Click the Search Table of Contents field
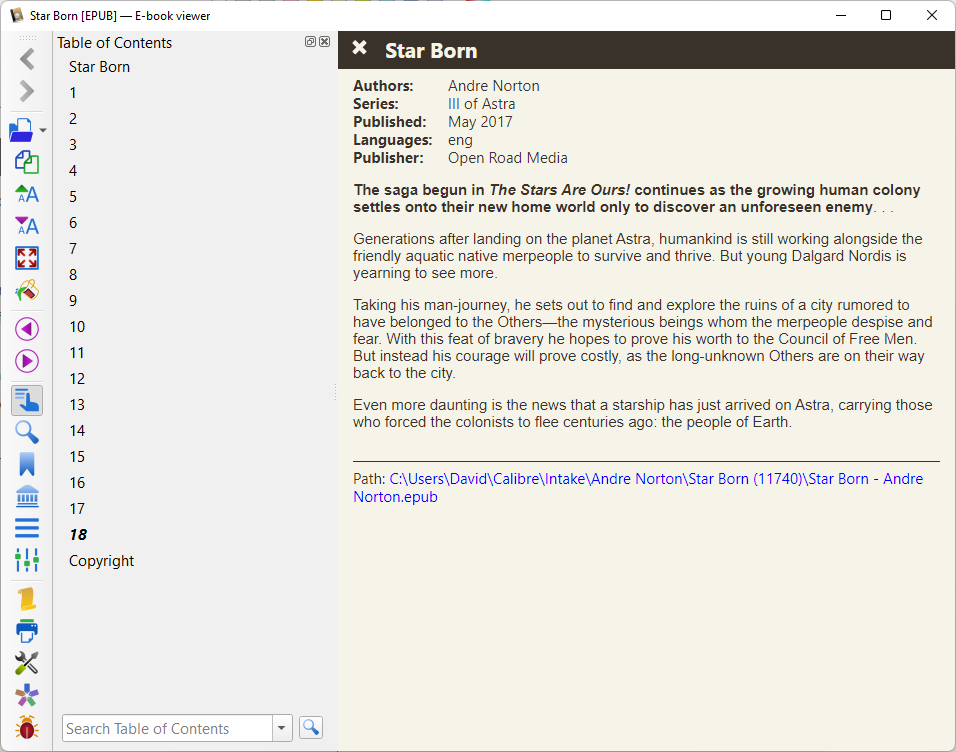Image resolution: width=956 pixels, height=752 pixels. (x=167, y=728)
